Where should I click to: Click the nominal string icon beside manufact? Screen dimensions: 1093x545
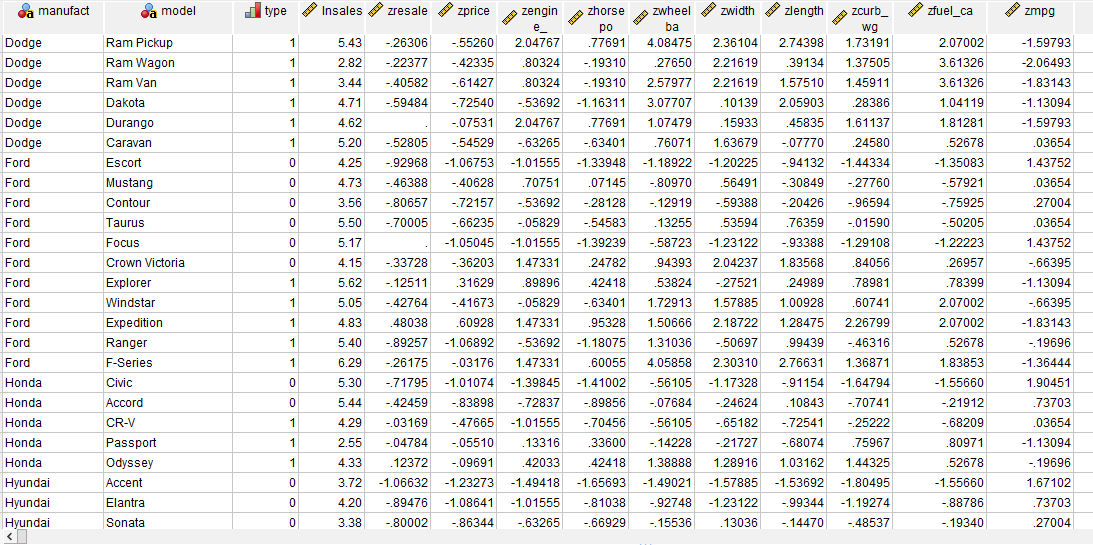pos(26,11)
